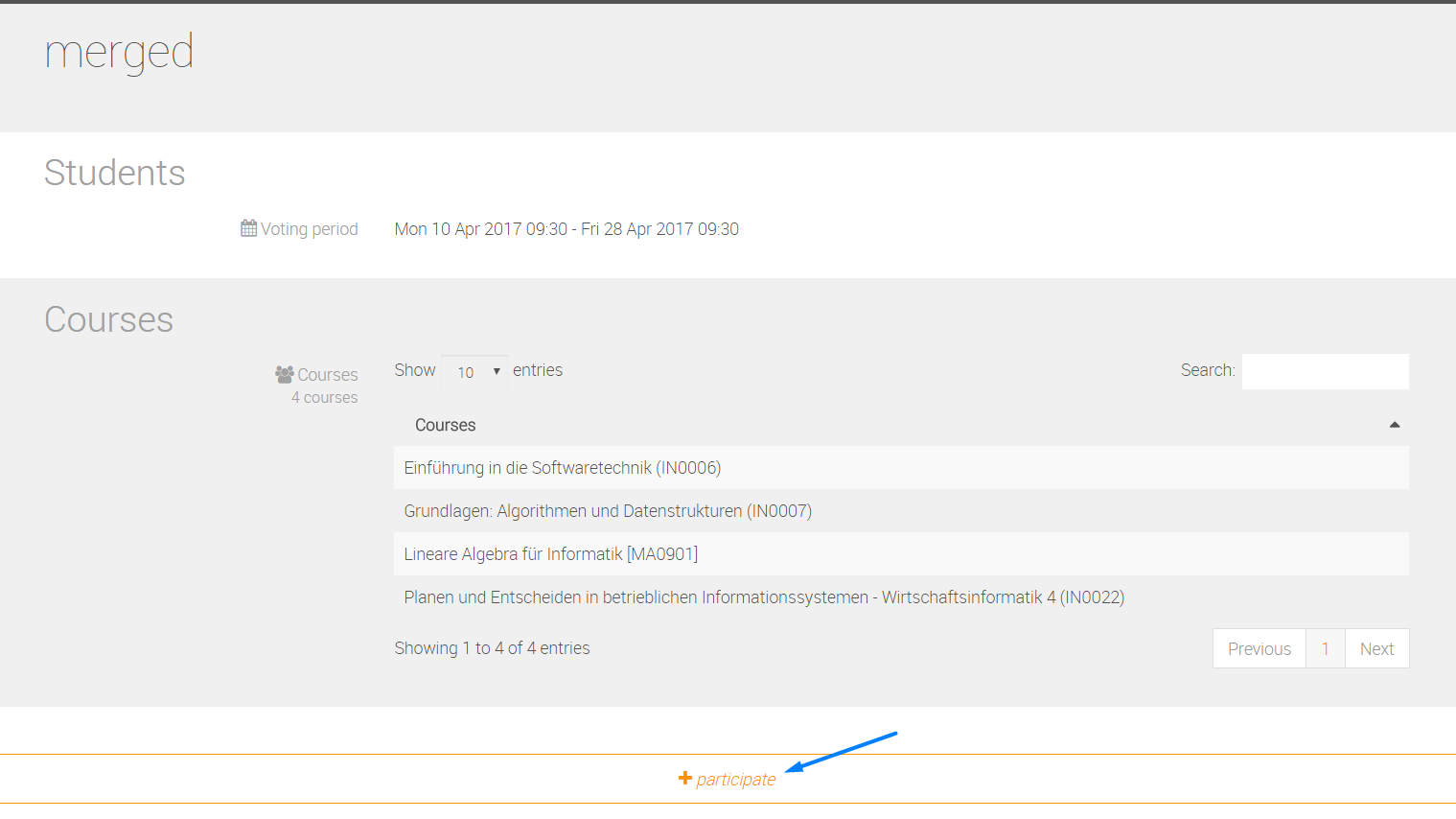Click the merged page title
Image resolution: width=1456 pixels, height=819 pixels.
(x=119, y=53)
